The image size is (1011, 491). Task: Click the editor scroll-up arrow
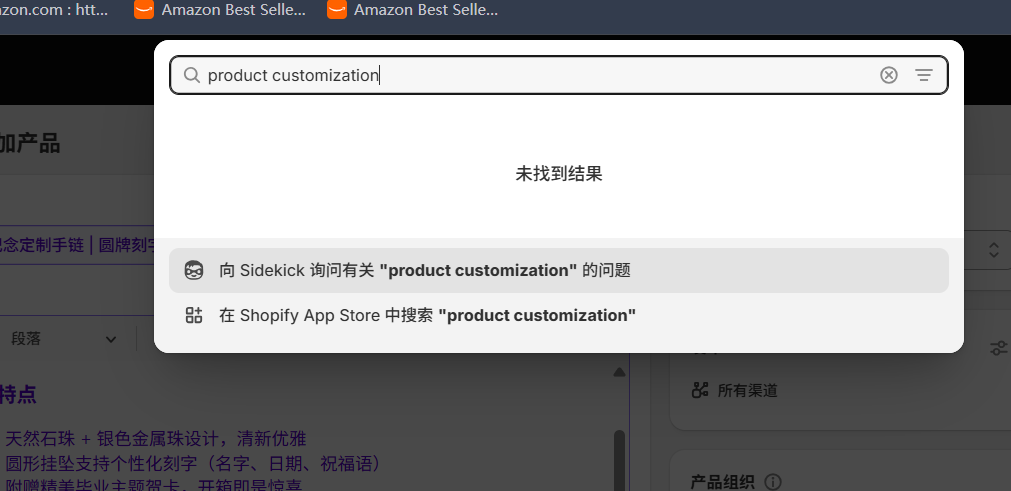(x=619, y=372)
